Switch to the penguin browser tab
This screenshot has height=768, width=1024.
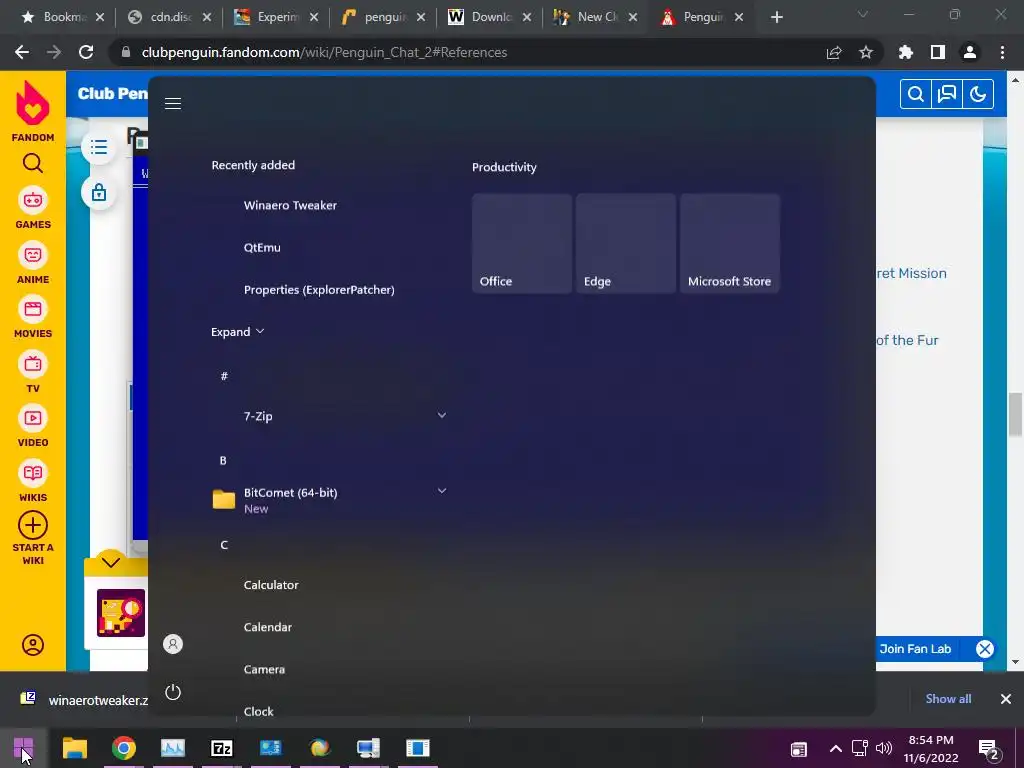click(x=383, y=17)
